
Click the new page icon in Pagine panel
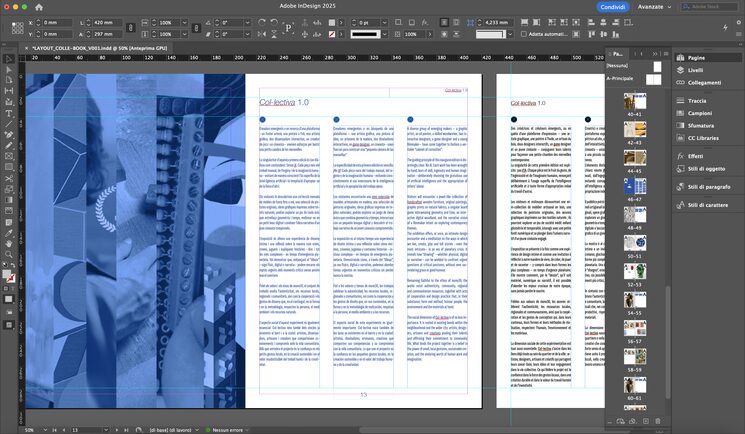[646, 421]
